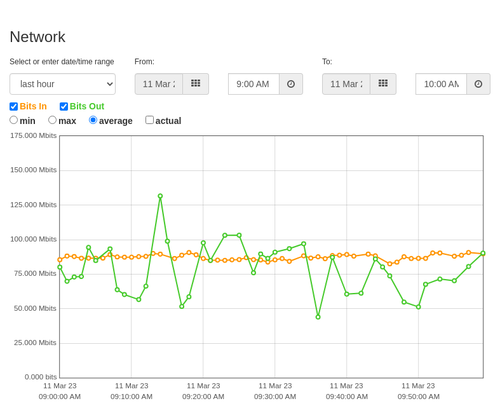Image resolution: width=500 pixels, height=403 pixels.
Task: Click the 09:10:00 AM time axis label
Action: pos(131,397)
